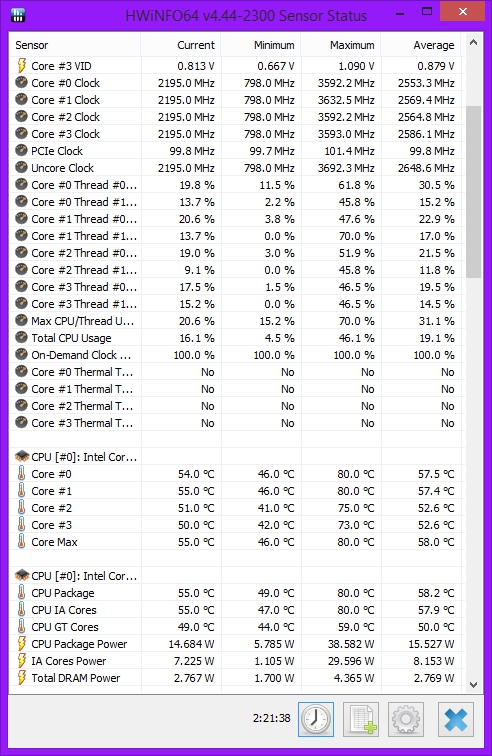This screenshot has height=756, width=492.
Task: Close the sensor window with blue X icon
Action: point(456,719)
